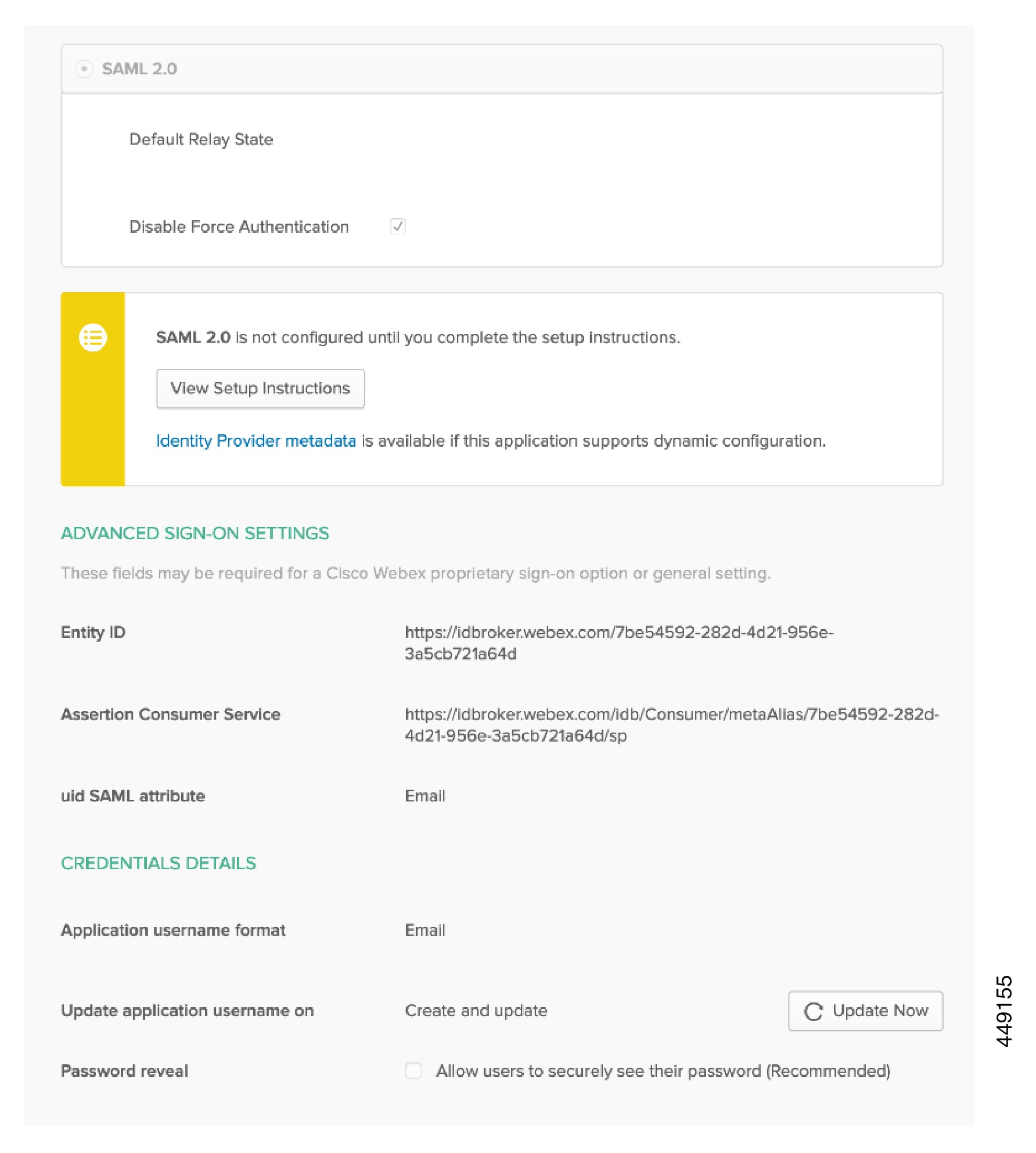
Task: Open View Setup Instructions
Action: tap(260, 388)
